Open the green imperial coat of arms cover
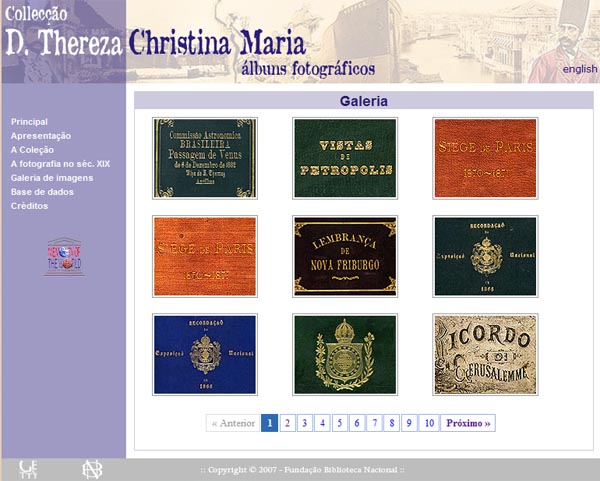Image resolution: width=600 pixels, height=481 pixels. pyautogui.click(x=345, y=354)
